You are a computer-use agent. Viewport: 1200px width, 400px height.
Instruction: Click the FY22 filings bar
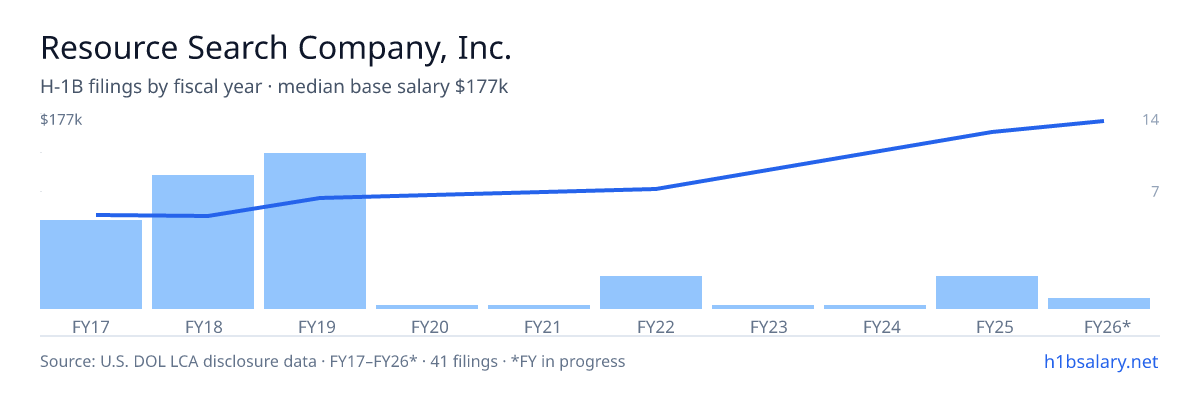(x=651, y=292)
